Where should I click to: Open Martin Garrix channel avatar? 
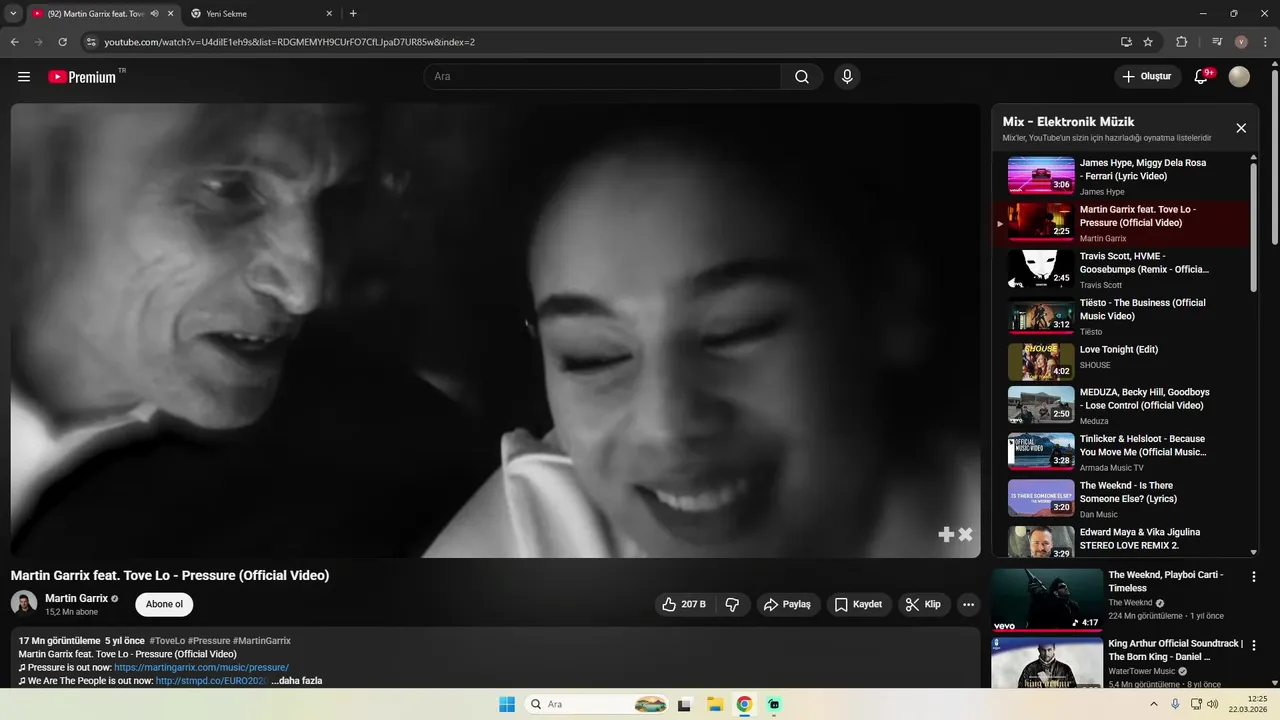pyautogui.click(x=24, y=603)
